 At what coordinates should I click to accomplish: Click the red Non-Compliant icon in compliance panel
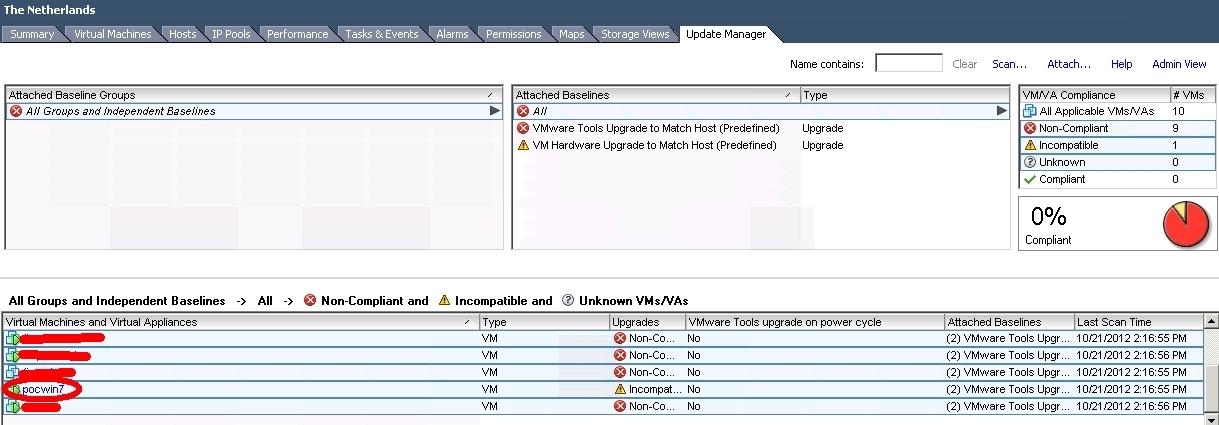(x=1029, y=128)
